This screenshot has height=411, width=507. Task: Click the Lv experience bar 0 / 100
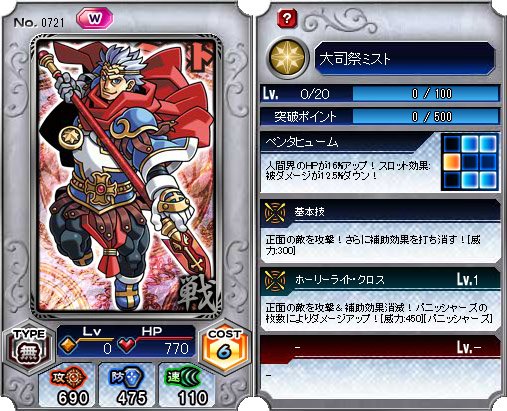coord(426,94)
